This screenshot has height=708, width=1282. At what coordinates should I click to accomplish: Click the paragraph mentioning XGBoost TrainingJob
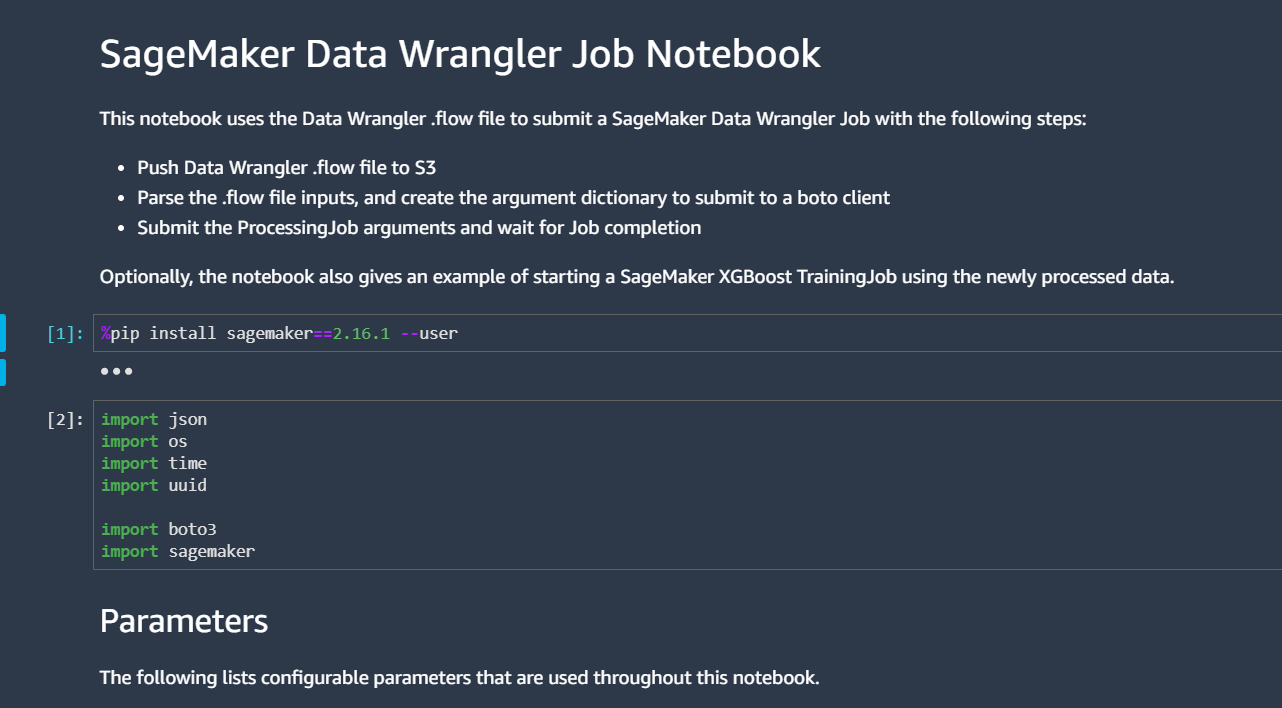[x=636, y=276]
